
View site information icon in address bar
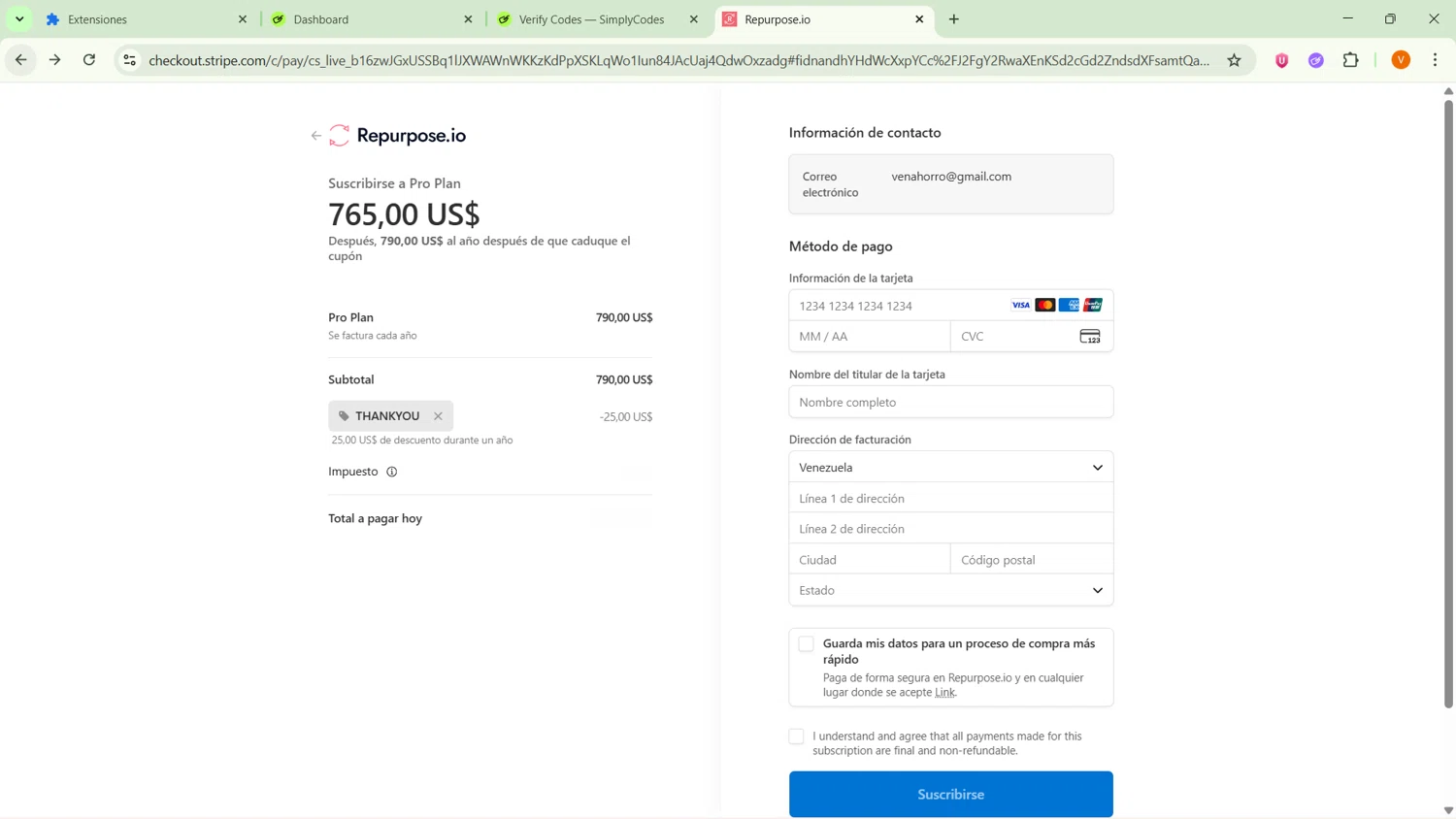pos(129,60)
